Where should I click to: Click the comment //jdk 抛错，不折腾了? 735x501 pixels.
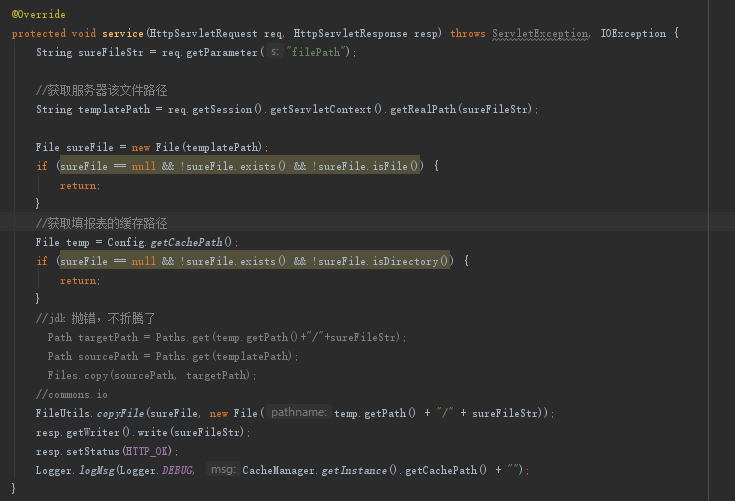pyautogui.click(x=96, y=318)
